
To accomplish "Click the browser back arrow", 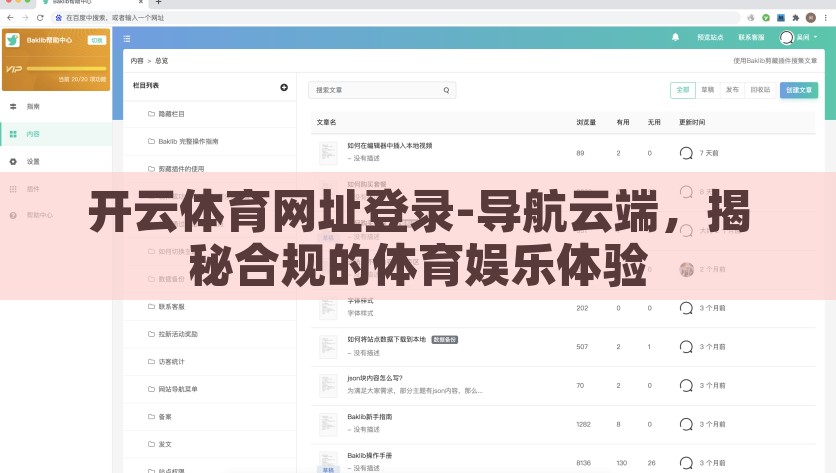I will click(10, 18).
